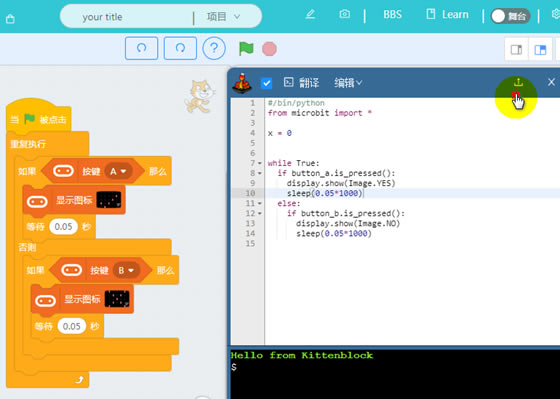The image size is (560, 399).
Task: Edit the 'your title' project name field
Action: 102,17
